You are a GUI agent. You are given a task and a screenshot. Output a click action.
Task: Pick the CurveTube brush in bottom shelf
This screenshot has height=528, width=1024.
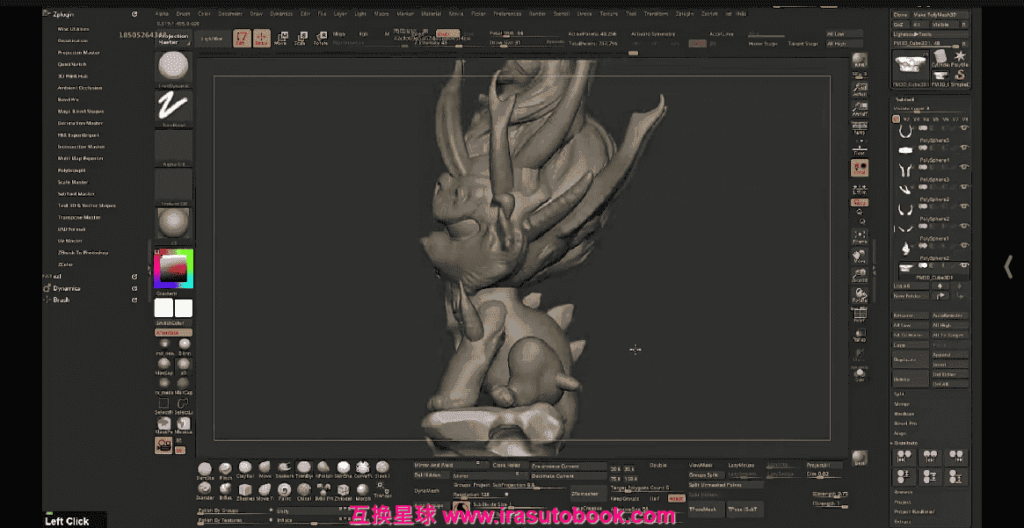click(362, 469)
